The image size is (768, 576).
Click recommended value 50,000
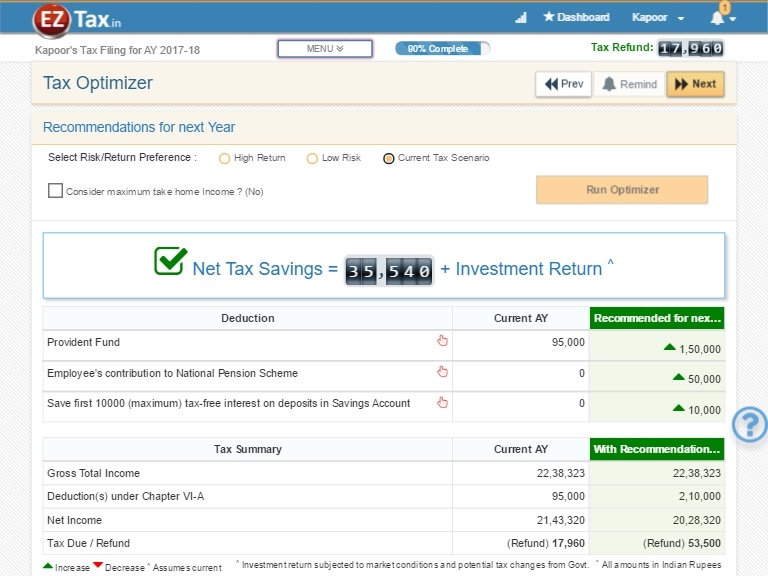[704, 379]
